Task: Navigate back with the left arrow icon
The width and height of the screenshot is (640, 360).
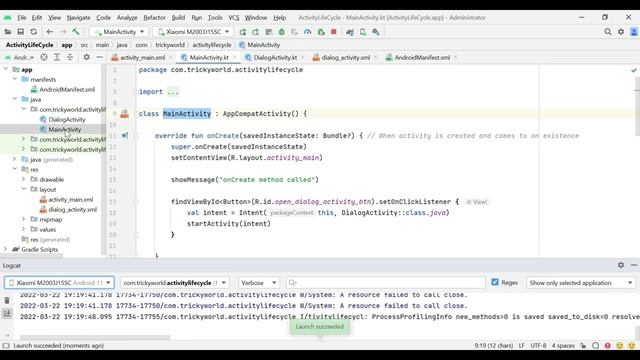Action: (50, 32)
